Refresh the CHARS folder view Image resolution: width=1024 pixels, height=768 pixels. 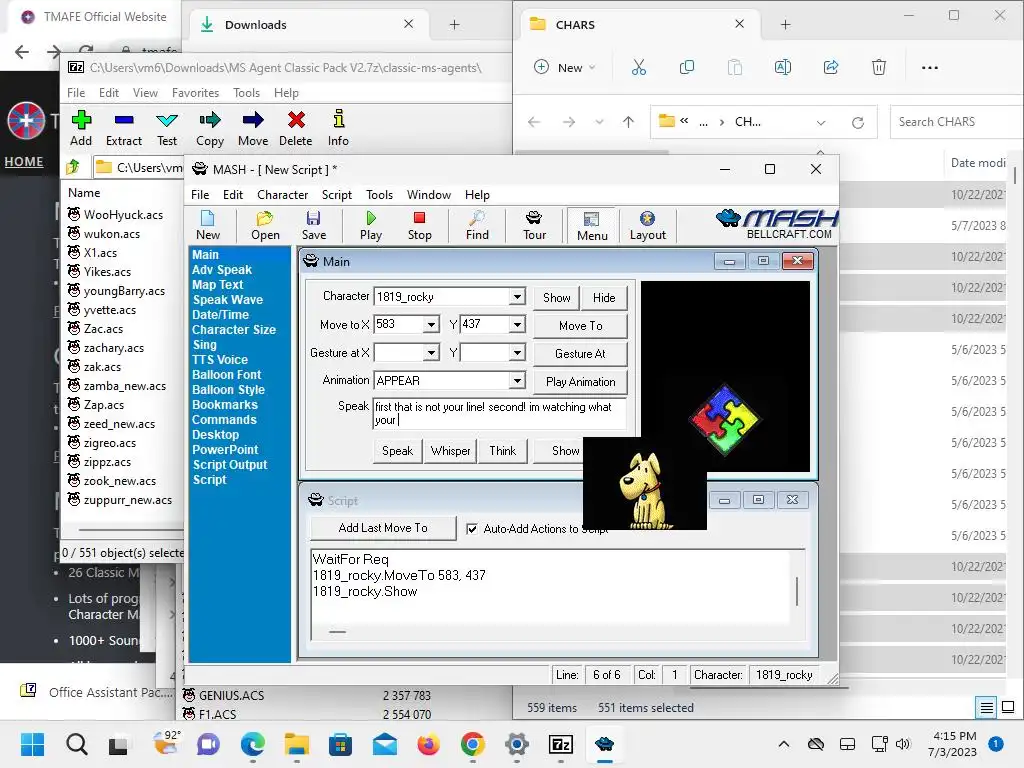pyautogui.click(x=858, y=122)
